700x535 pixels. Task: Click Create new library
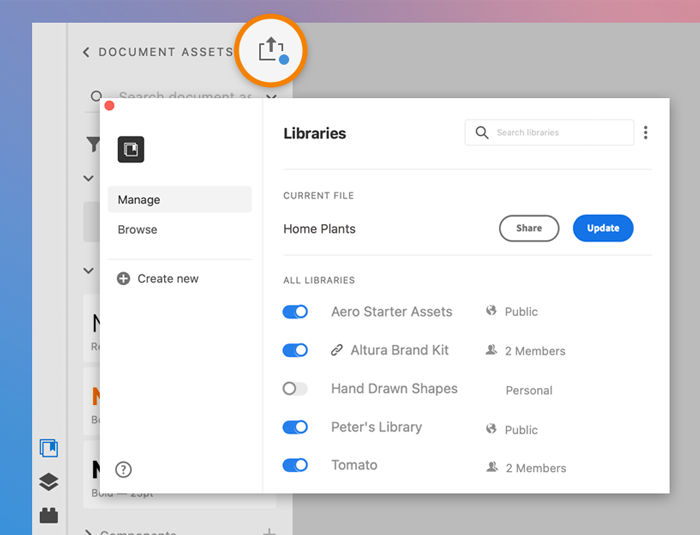[158, 279]
